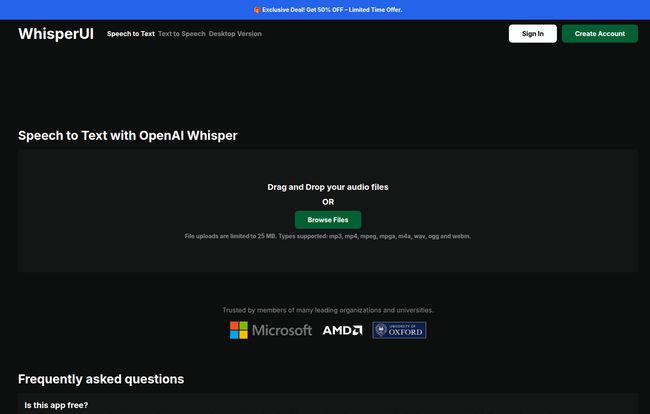Click the Create Account button
Image resolution: width=650 pixels, height=414 pixels.
(600, 34)
